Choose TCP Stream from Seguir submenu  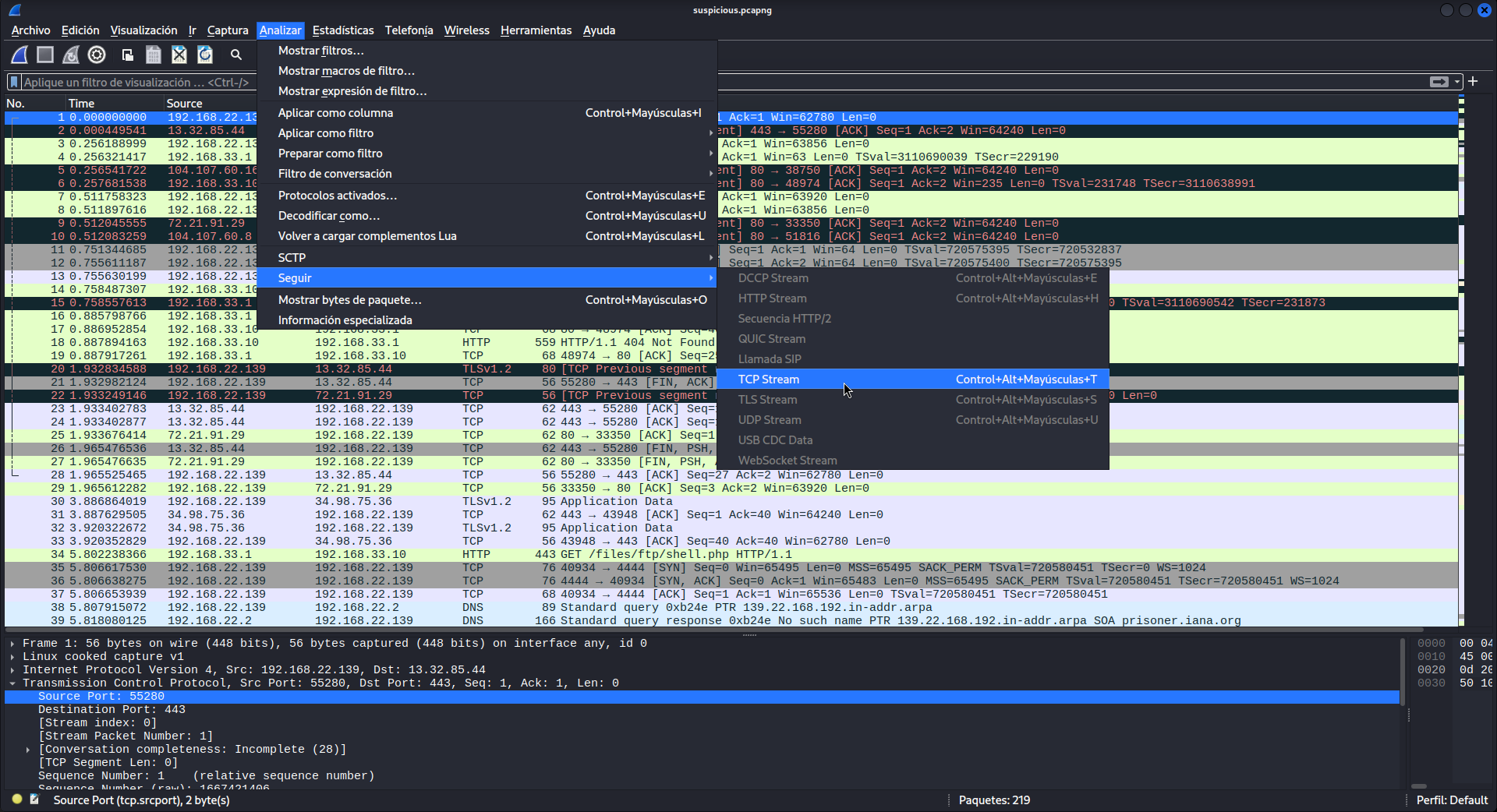[912, 380]
